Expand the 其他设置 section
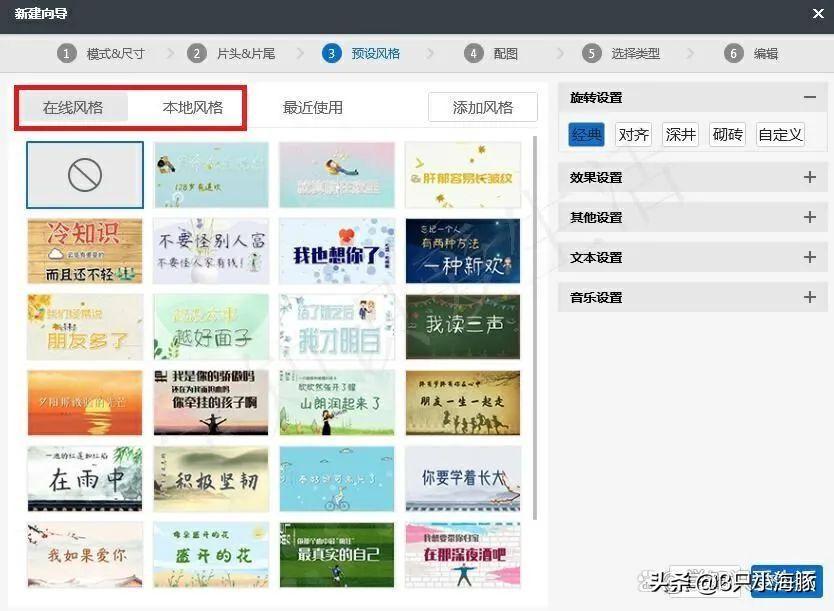The image size is (834, 611). [810, 217]
